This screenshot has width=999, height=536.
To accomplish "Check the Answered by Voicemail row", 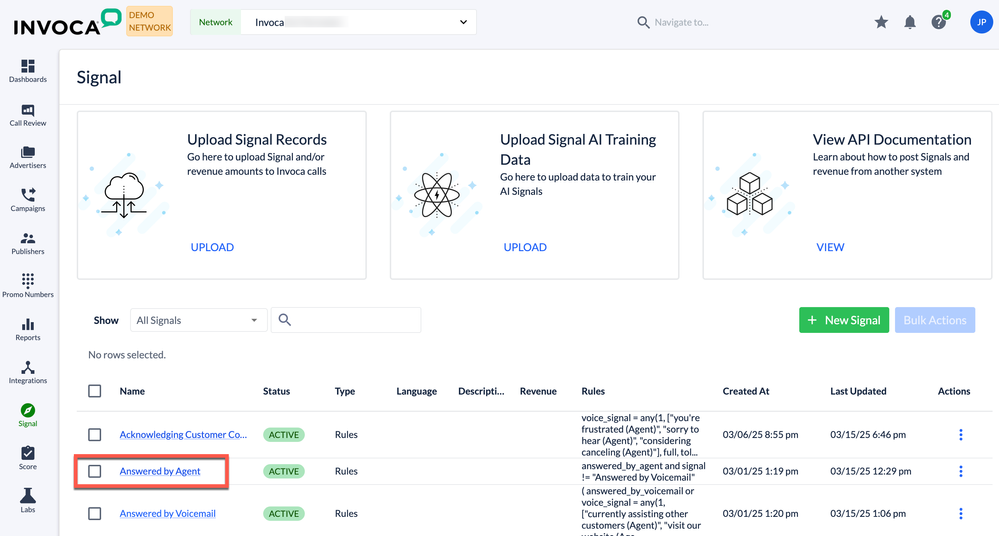I will click(95, 514).
